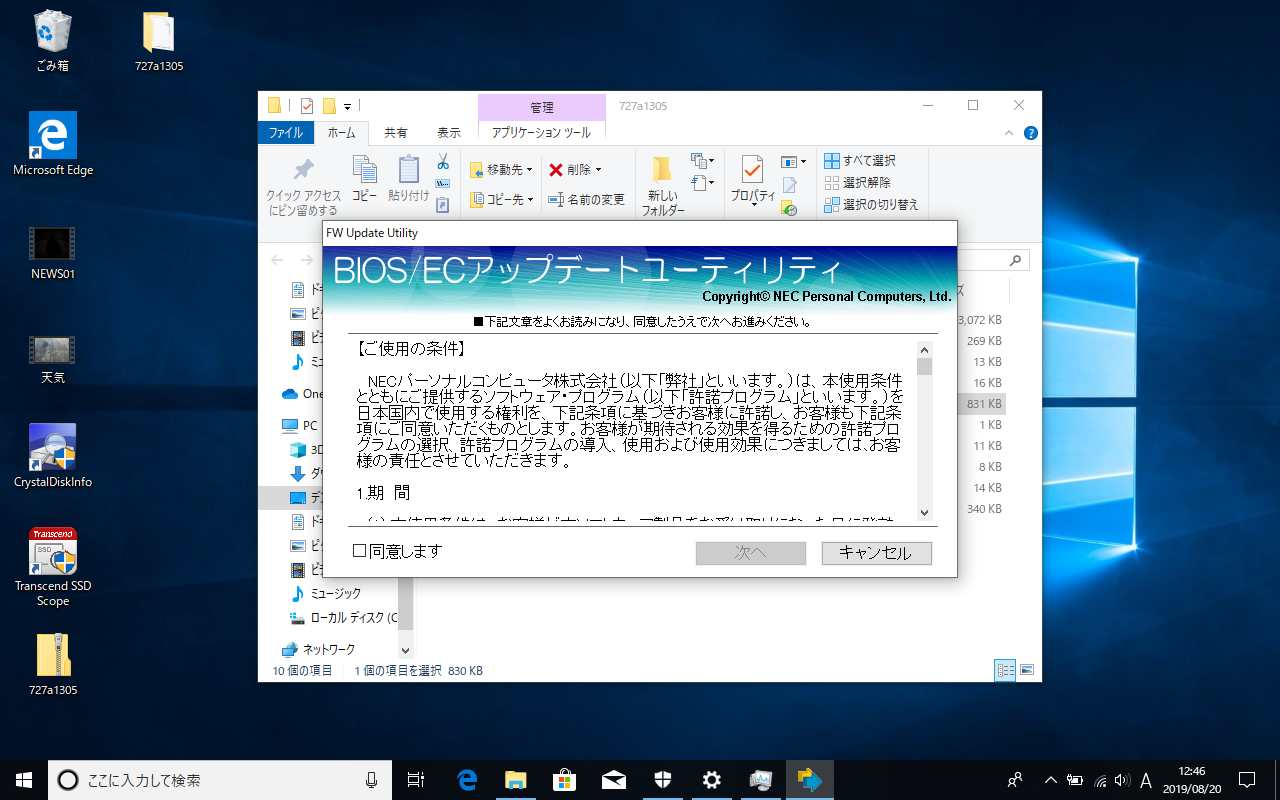
Task: Click the navigation pane scroll down arrow
Action: [407, 650]
